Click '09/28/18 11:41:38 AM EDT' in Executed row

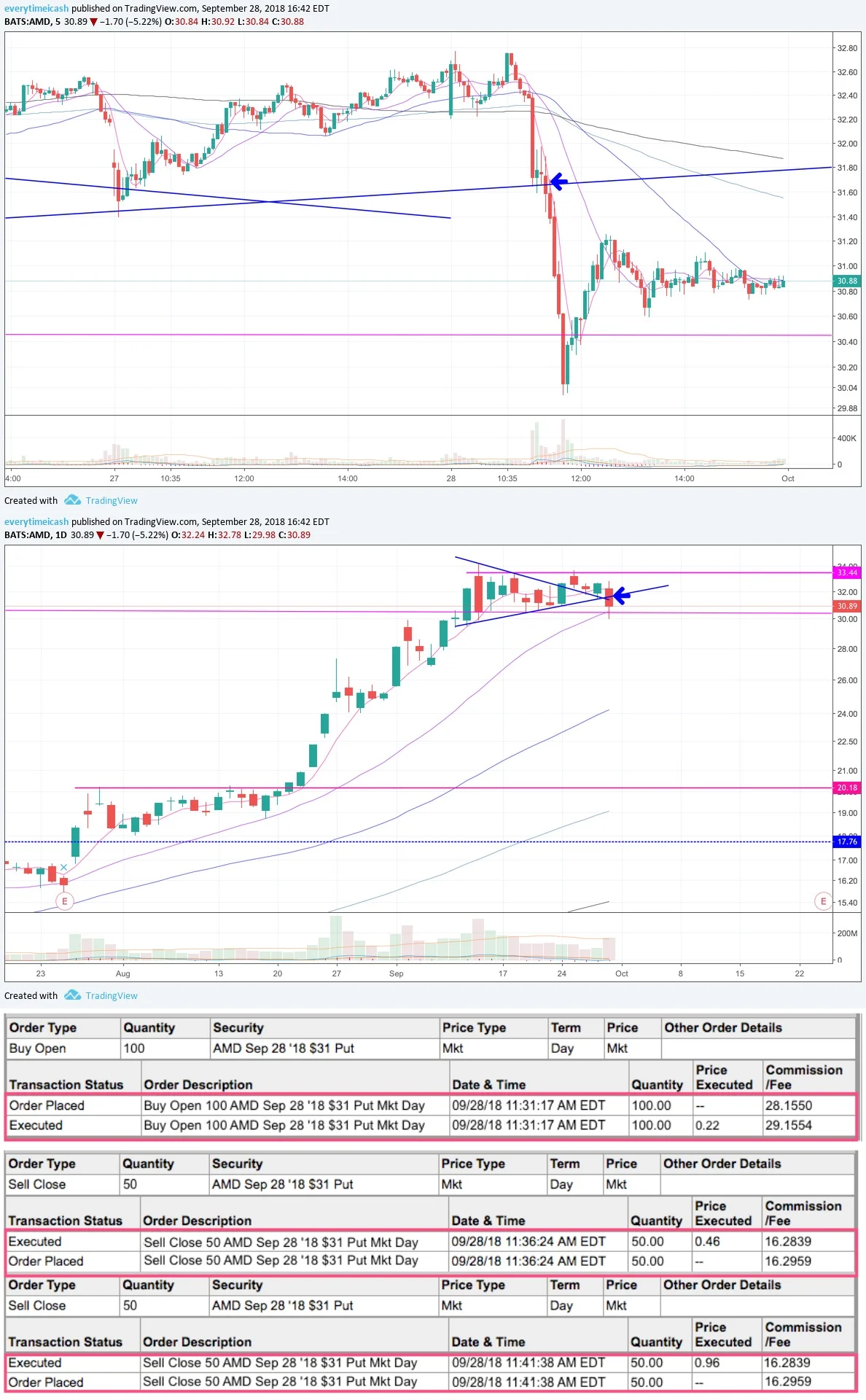point(528,1362)
